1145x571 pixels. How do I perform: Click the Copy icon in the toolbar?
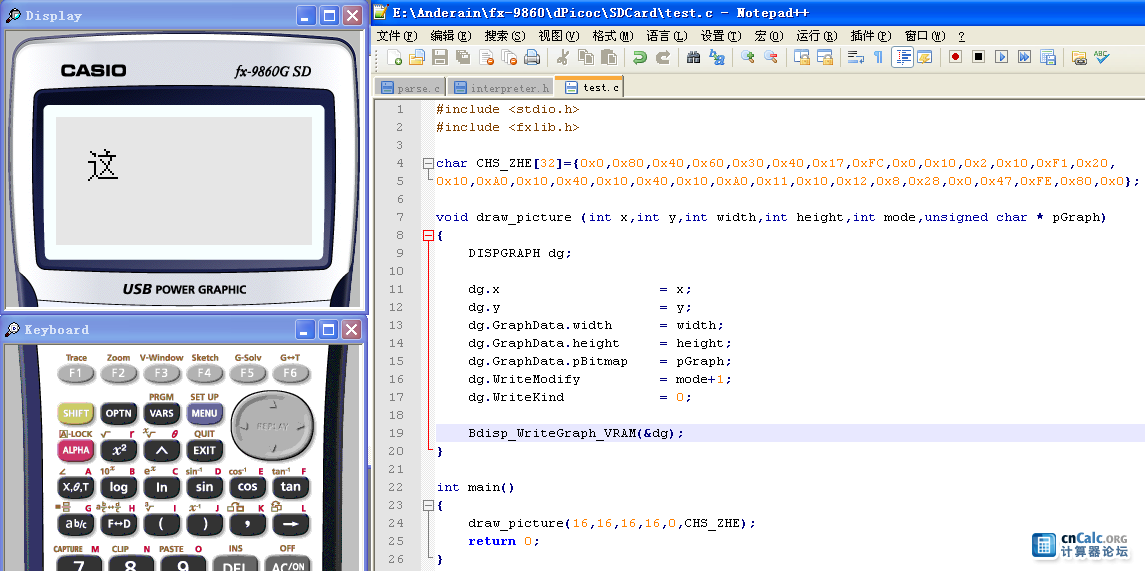point(586,57)
